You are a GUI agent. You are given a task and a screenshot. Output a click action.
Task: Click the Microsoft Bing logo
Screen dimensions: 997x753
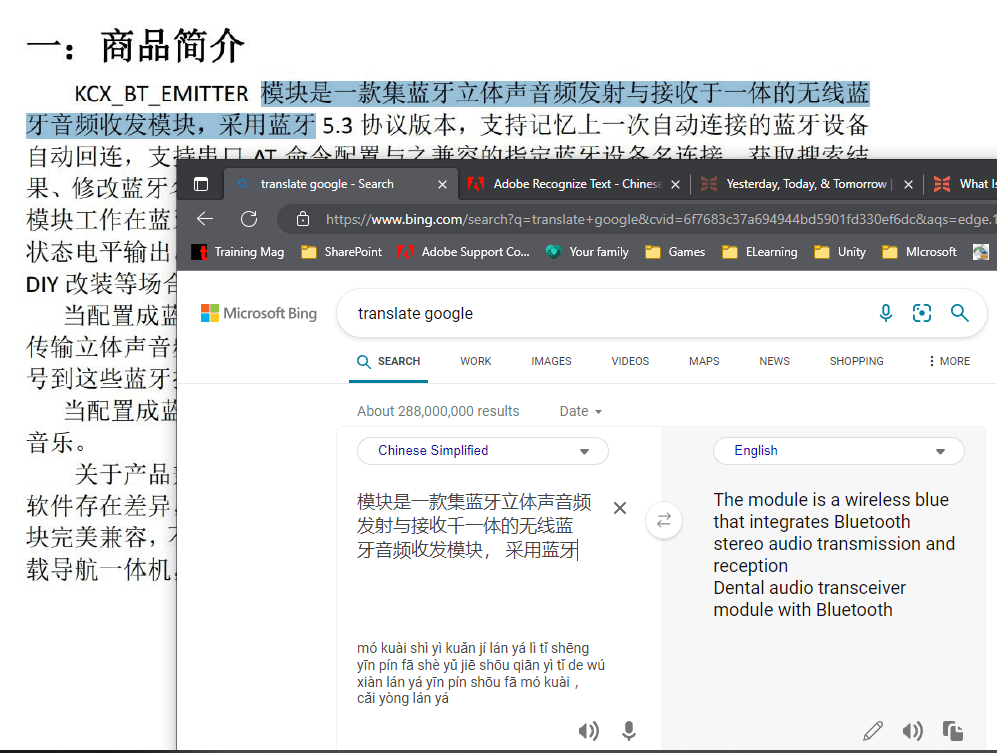tap(258, 313)
